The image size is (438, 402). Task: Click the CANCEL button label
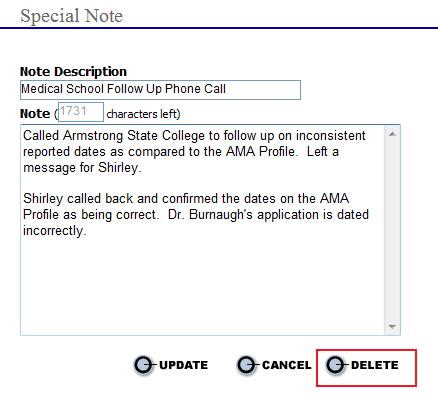(287, 365)
